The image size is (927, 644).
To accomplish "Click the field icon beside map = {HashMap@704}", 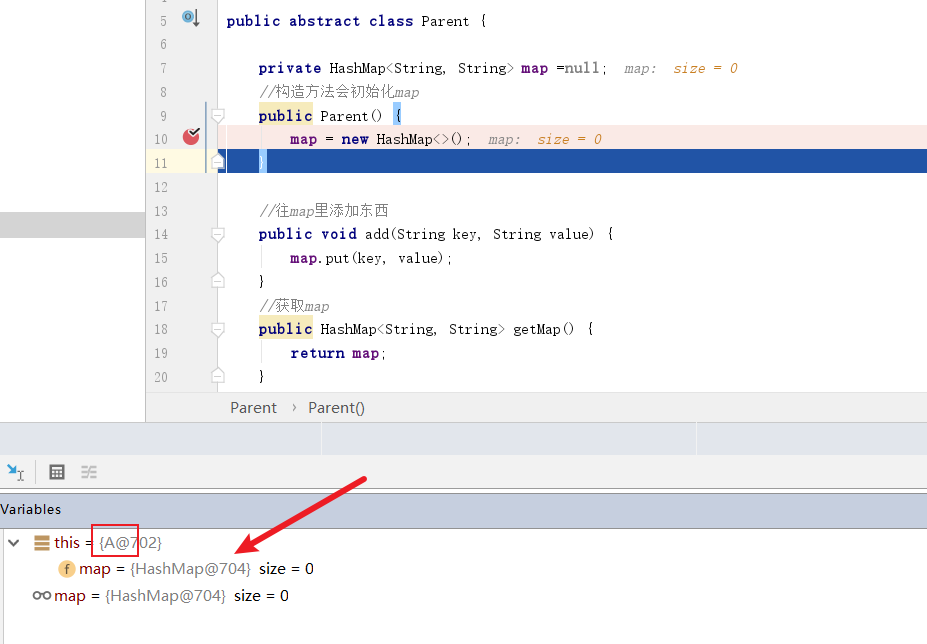I will [x=67, y=569].
